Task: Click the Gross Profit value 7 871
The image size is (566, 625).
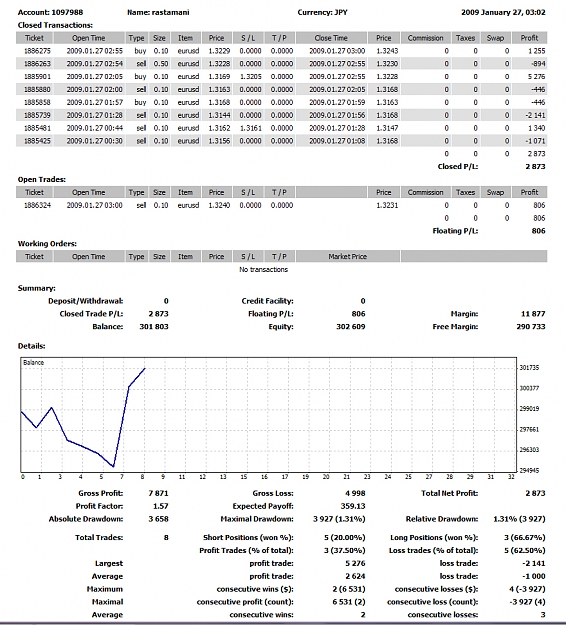Action: tap(158, 493)
